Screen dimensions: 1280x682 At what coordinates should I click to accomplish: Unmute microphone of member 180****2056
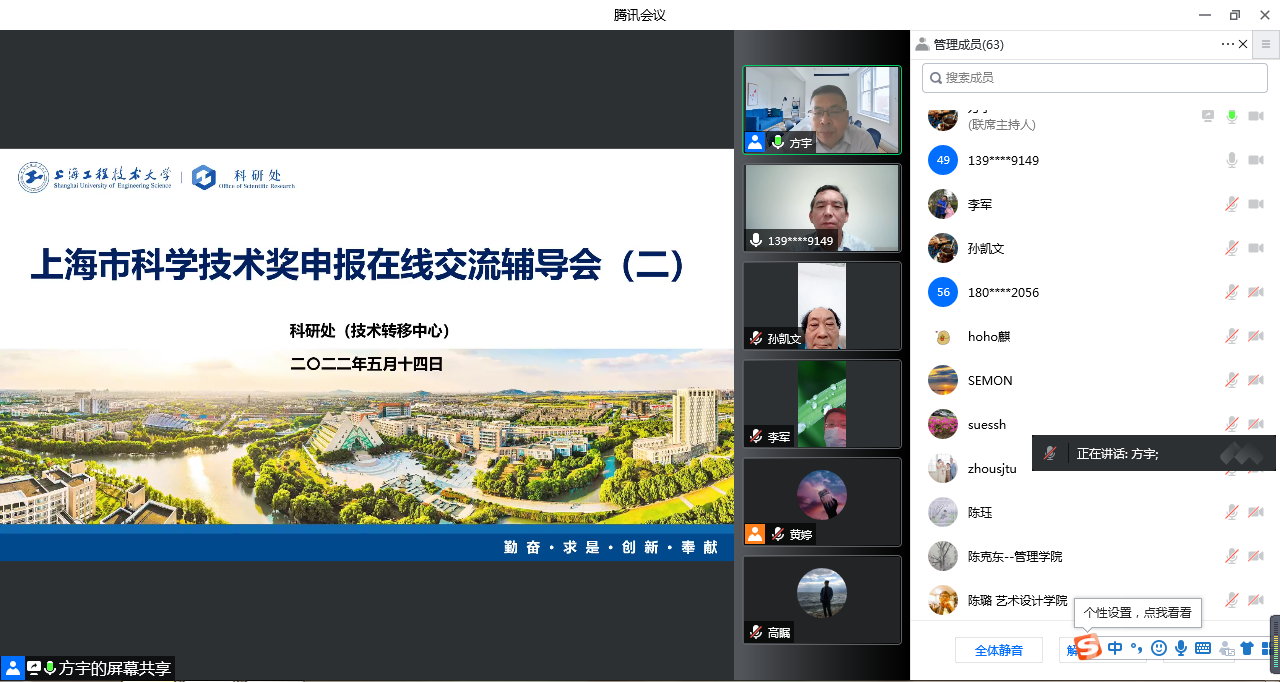(x=1232, y=292)
